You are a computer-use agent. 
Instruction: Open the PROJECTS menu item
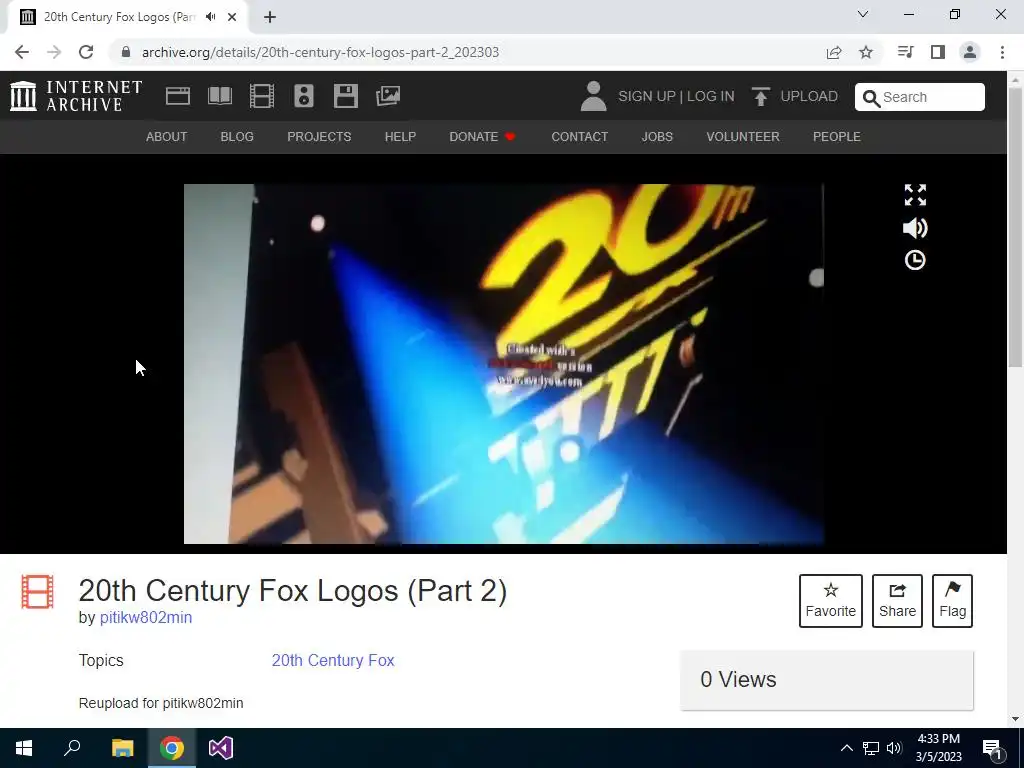(319, 136)
